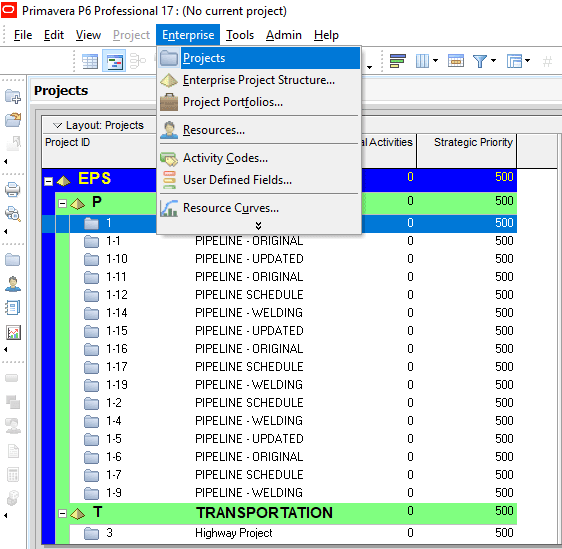Image resolution: width=562 pixels, height=549 pixels.
Task: Select Highway Project row 3
Action: coord(293,533)
